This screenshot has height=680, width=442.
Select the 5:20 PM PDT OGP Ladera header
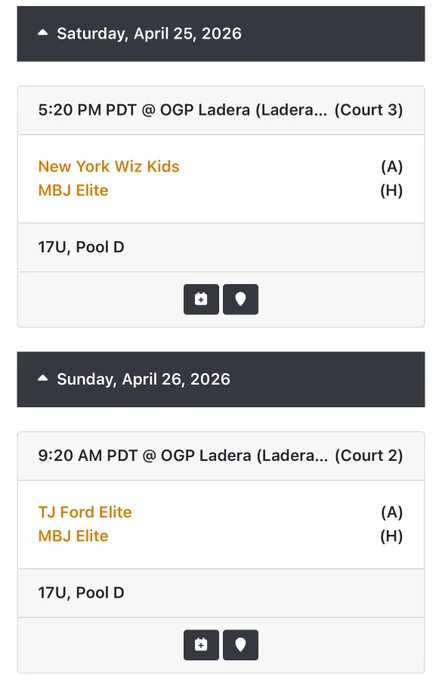(x=221, y=110)
